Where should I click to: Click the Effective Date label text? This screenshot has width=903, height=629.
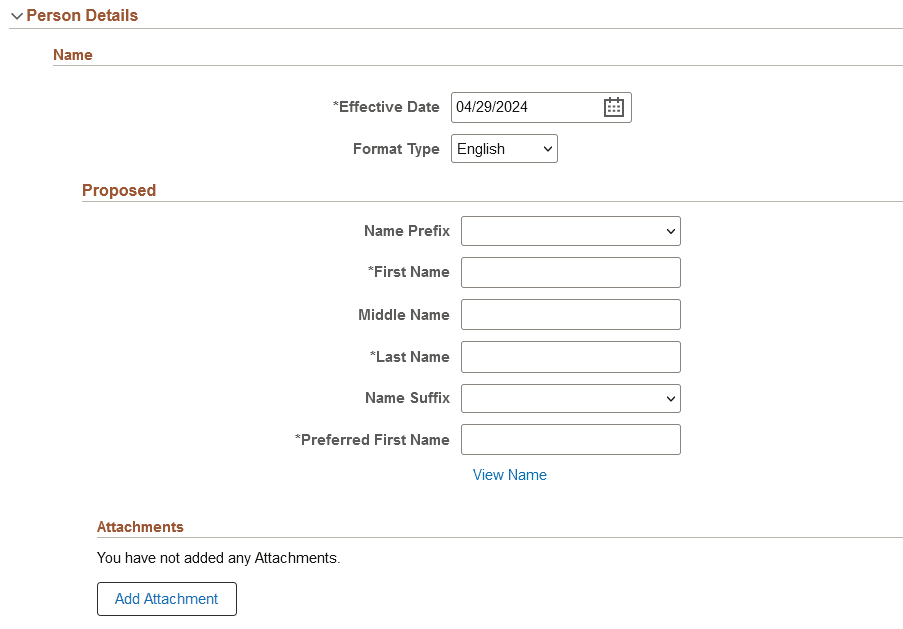tap(388, 108)
